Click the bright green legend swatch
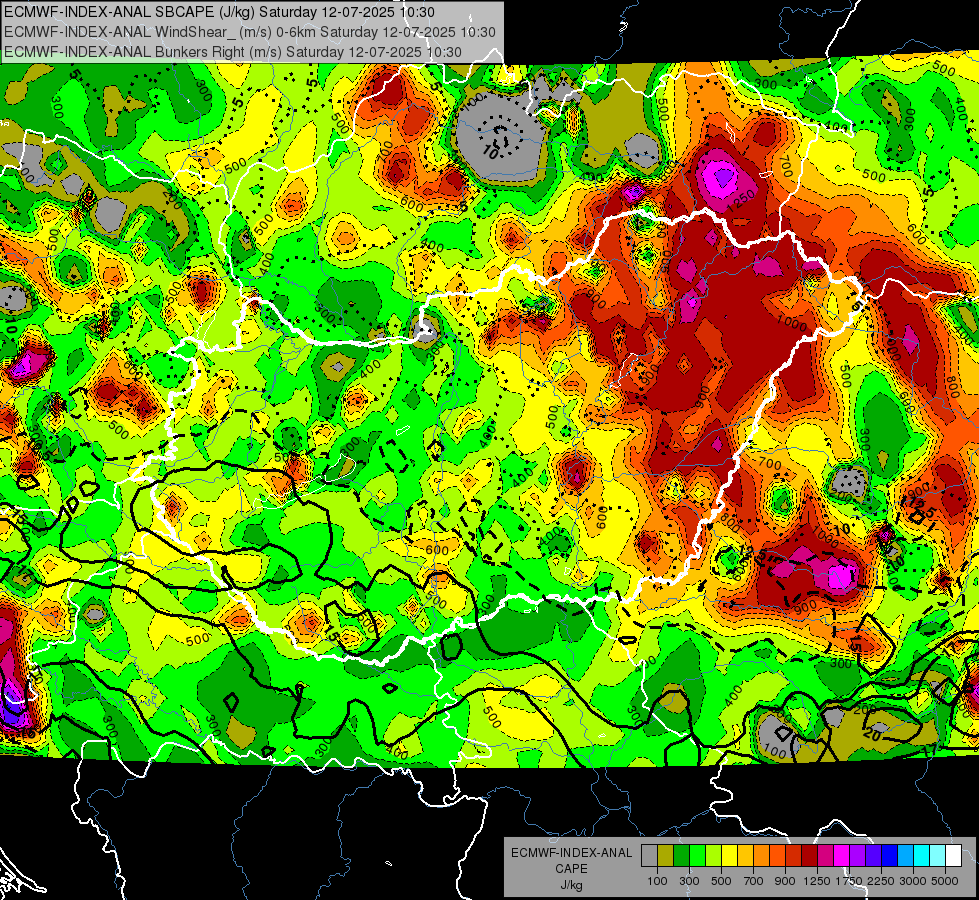This screenshot has width=979, height=900. click(697, 855)
